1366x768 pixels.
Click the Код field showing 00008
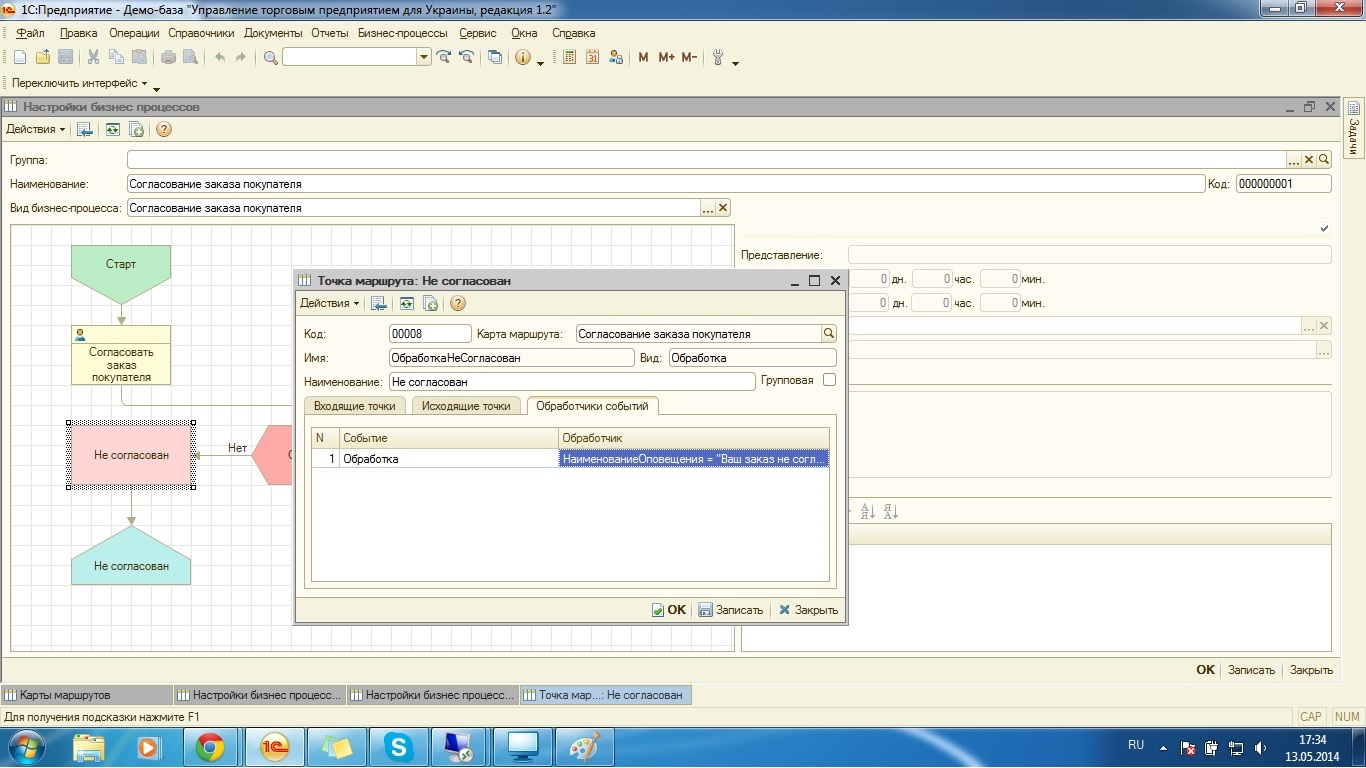click(x=429, y=334)
